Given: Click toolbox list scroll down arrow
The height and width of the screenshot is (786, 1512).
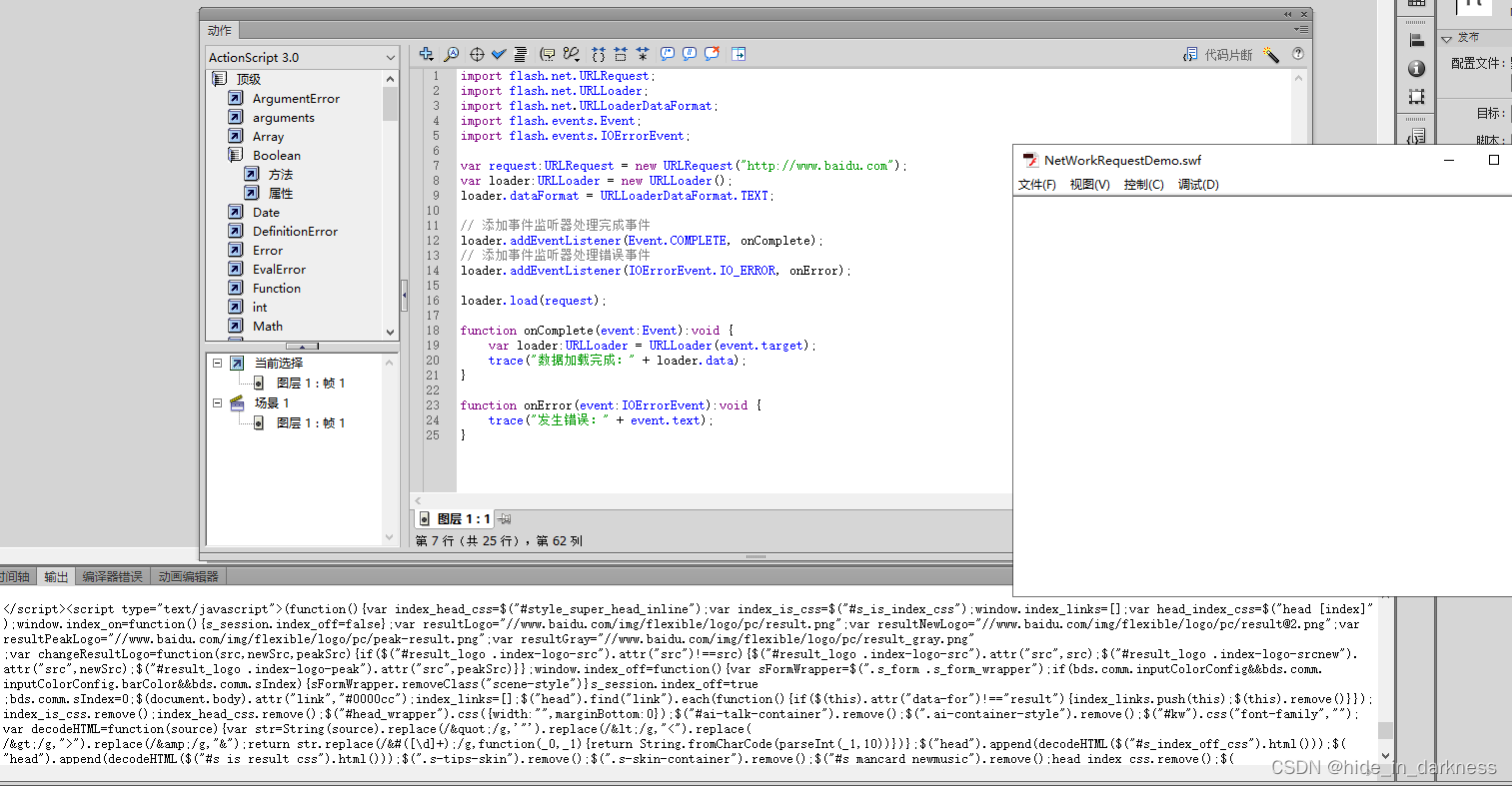Looking at the screenshot, I should coord(390,332).
